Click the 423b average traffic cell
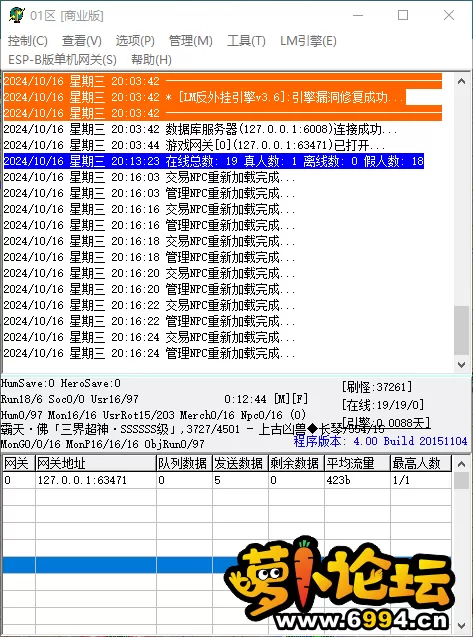Viewport: 473px width, 637px height. 357,480
